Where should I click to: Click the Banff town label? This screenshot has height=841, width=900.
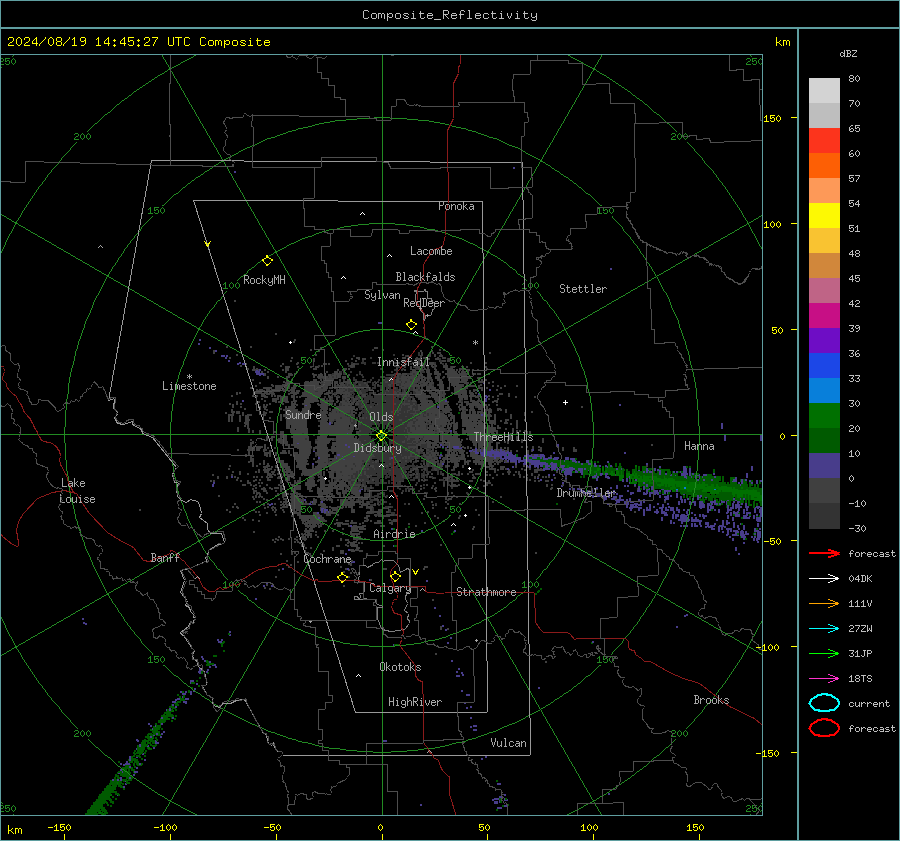pyautogui.click(x=165, y=558)
